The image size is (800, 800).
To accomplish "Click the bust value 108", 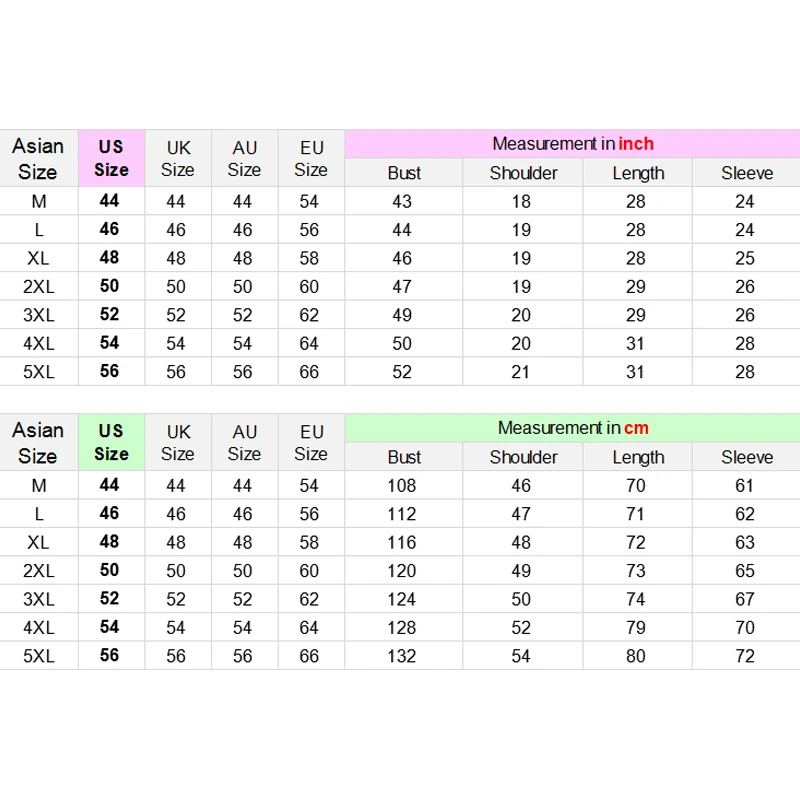I will [404, 486].
